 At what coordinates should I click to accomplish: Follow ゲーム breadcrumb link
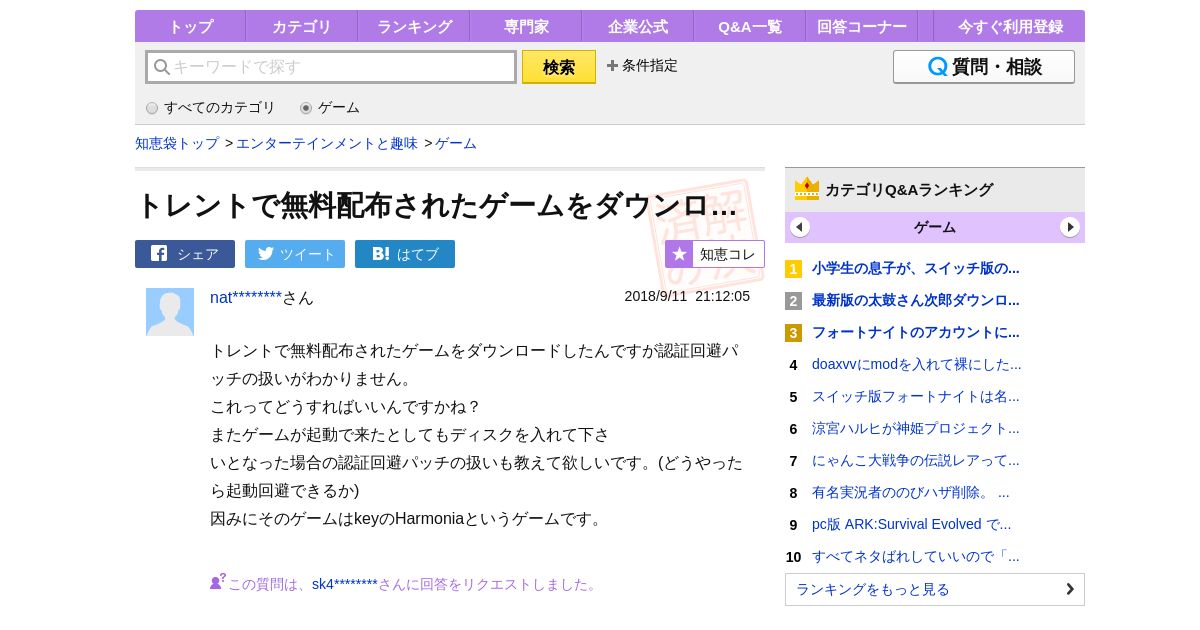pyautogui.click(x=456, y=143)
